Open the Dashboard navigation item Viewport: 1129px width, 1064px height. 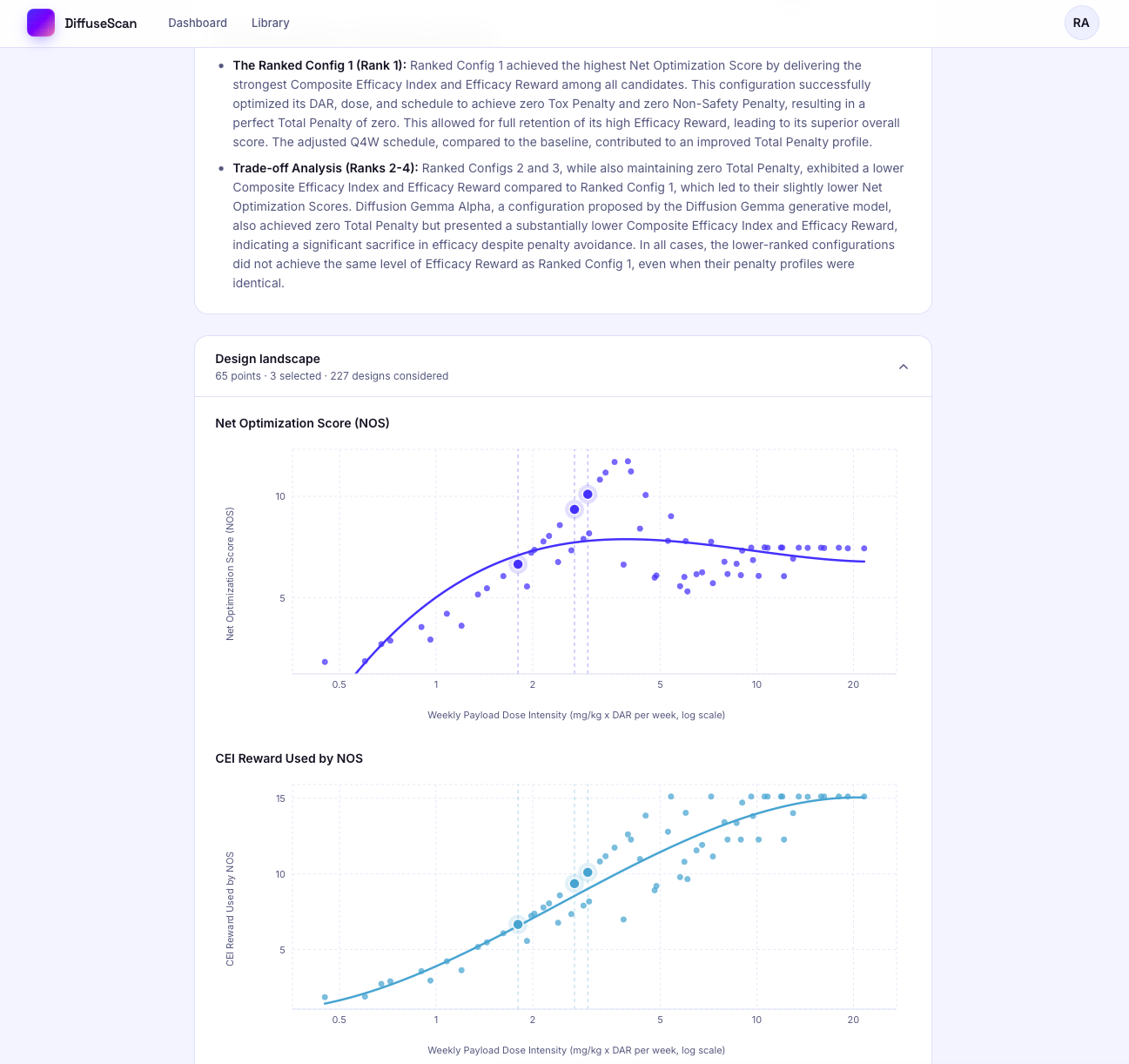click(x=198, y=23)
